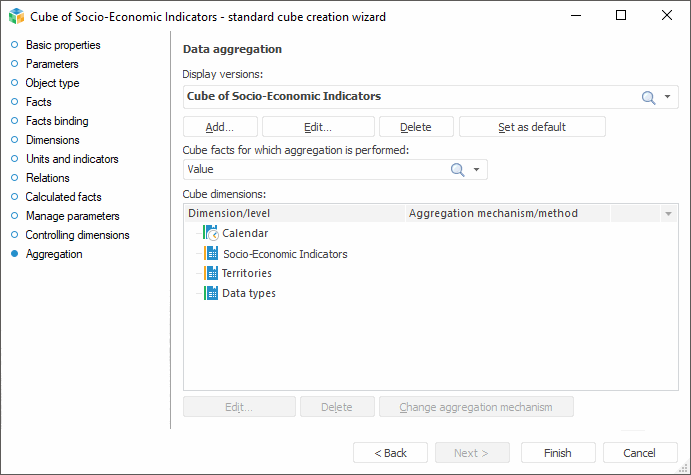Click the Finish button

(x=558, y=453)
